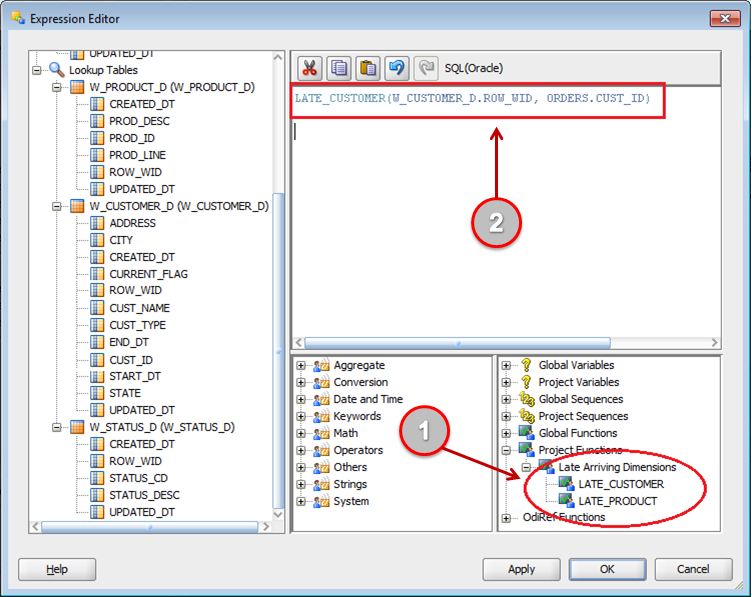
Task: Click the Conversion functions category icon
Action: click(321, 383)
